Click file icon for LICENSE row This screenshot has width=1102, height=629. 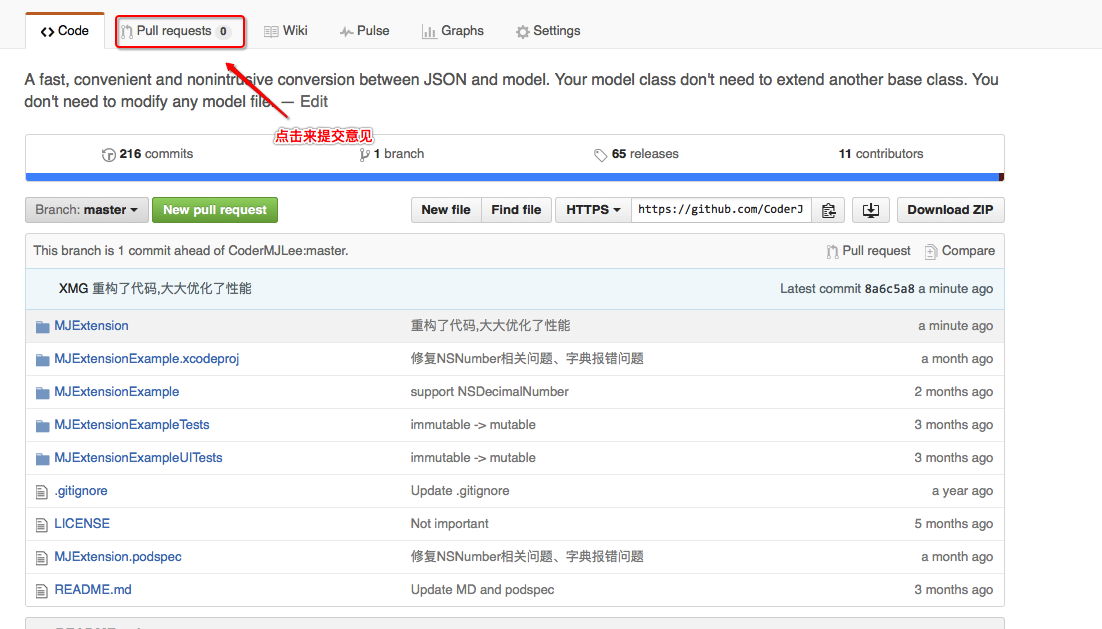click(x=41, y=525)
